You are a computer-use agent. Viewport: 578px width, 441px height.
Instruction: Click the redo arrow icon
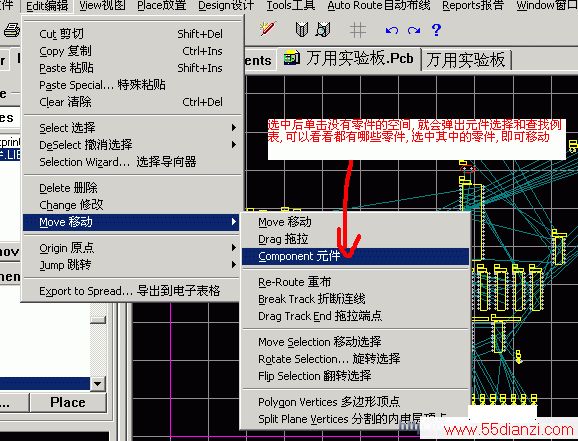tap(414, 31)
